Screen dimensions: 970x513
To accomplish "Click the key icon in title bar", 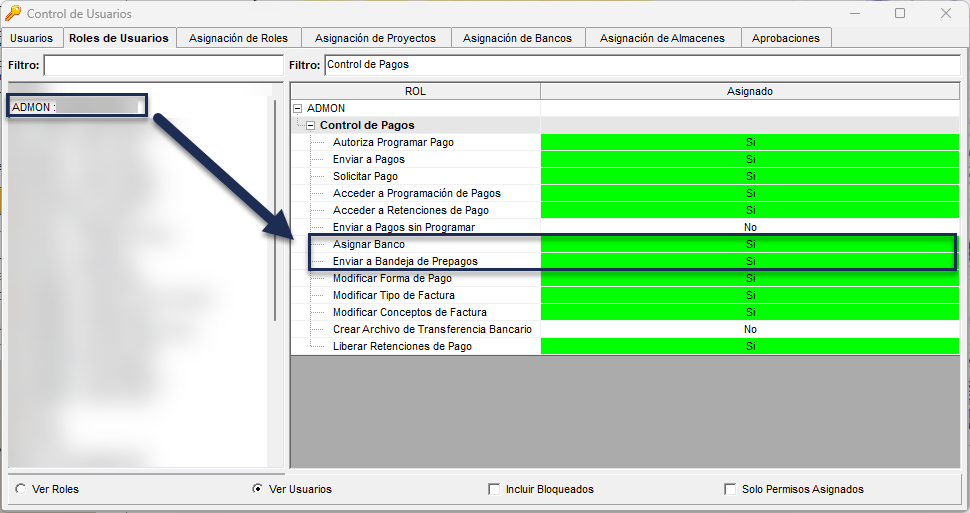I will click(x=13, y=13).
